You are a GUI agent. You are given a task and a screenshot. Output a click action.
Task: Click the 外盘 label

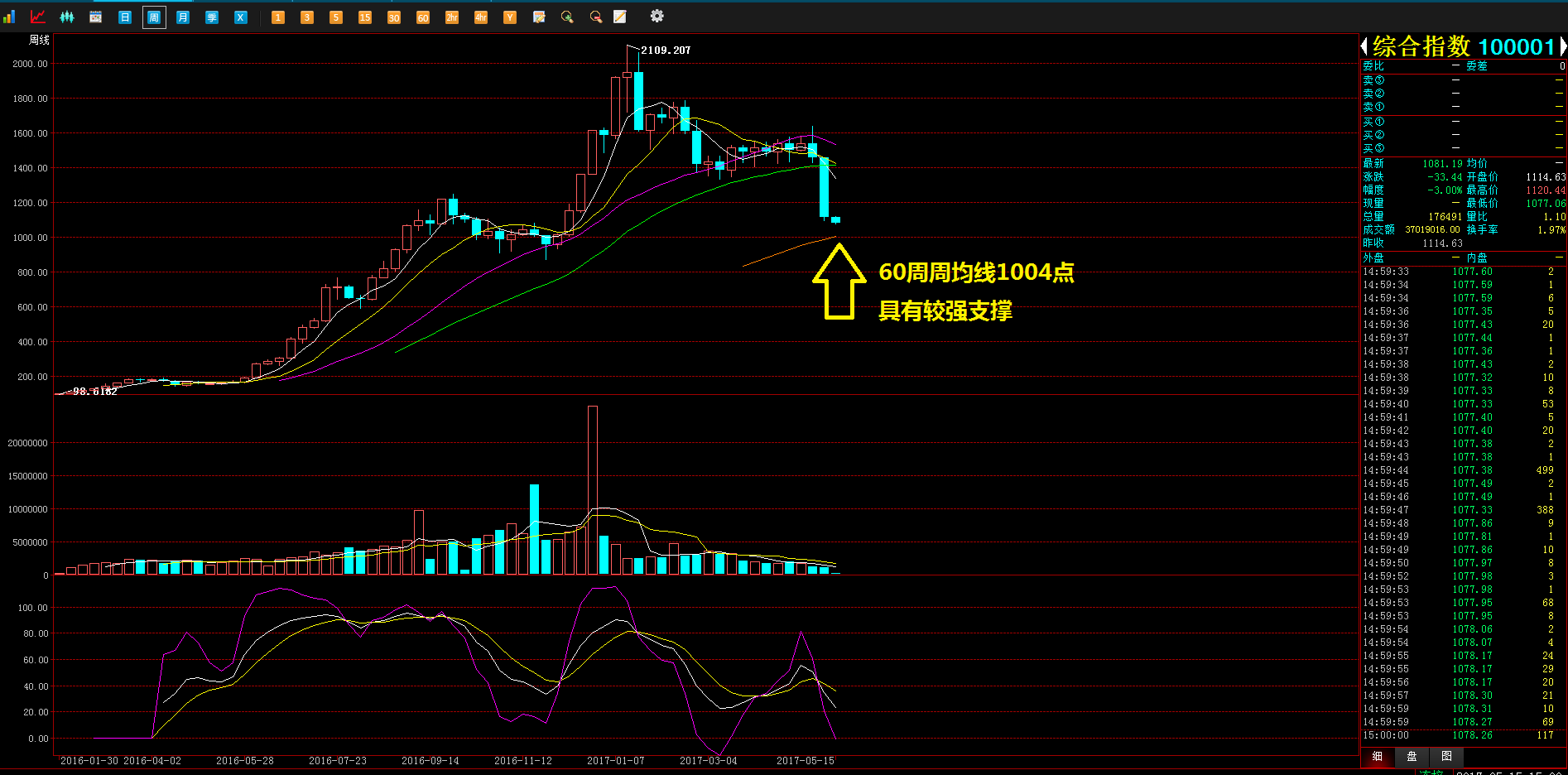click(1373, 258)
